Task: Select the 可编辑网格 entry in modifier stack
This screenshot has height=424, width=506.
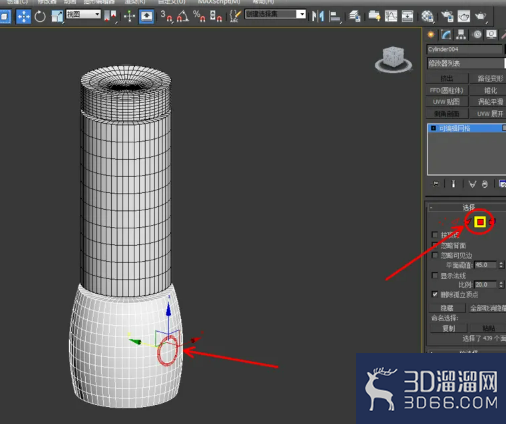Action: [x=467, y=128]
